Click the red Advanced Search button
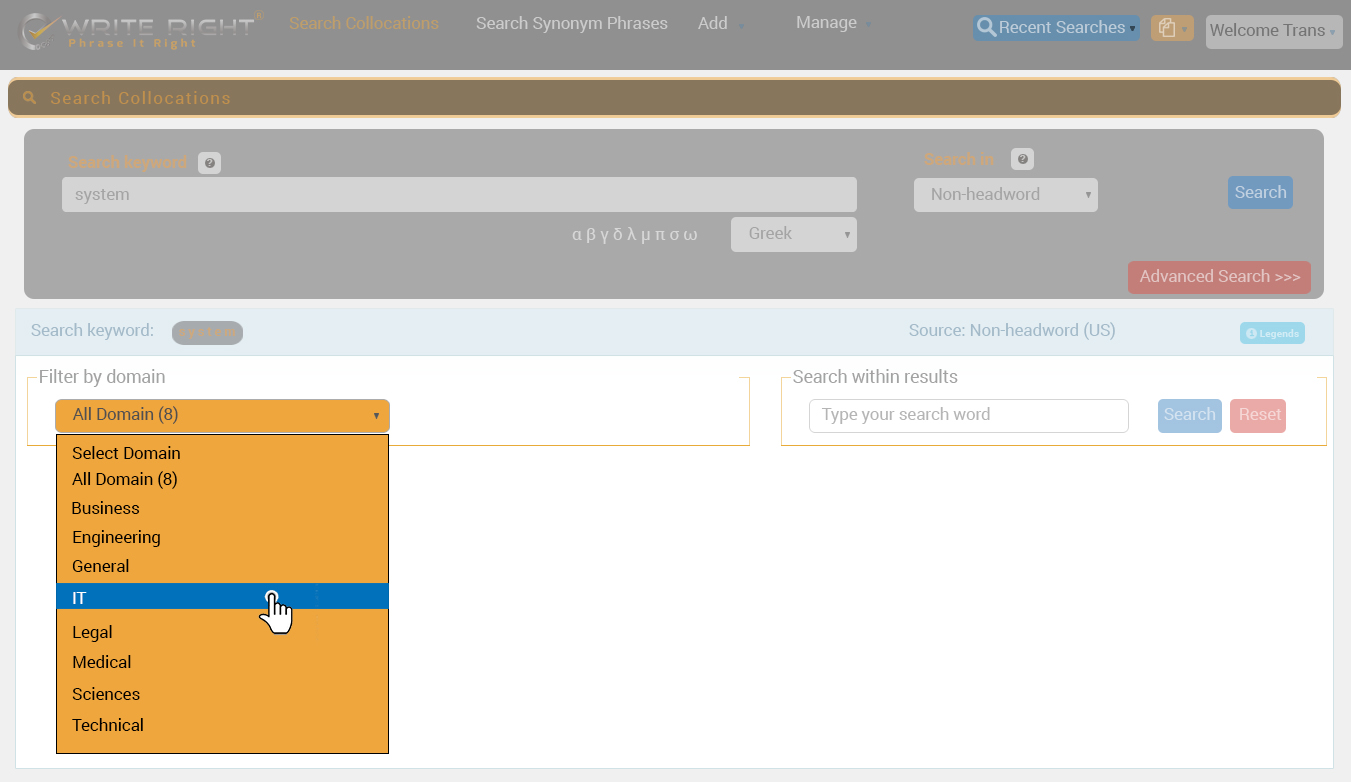1351x782 pixels. tap(1218, 277)
